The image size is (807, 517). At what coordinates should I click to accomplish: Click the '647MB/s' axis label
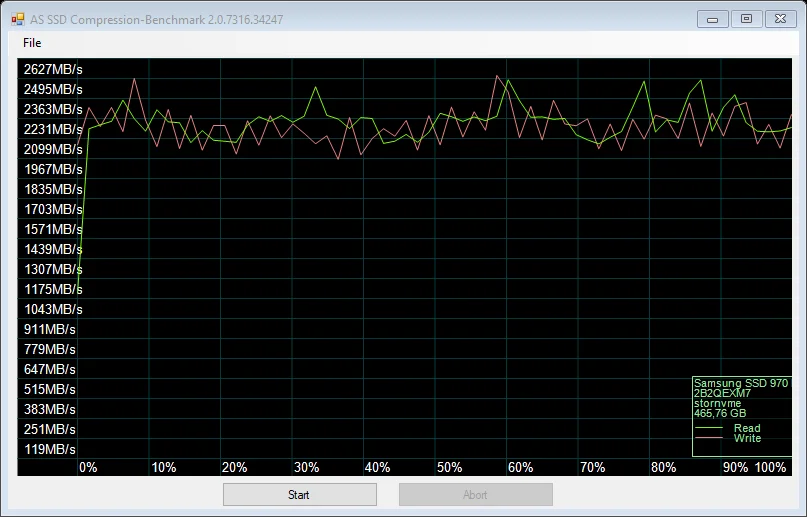coord(49,369)
